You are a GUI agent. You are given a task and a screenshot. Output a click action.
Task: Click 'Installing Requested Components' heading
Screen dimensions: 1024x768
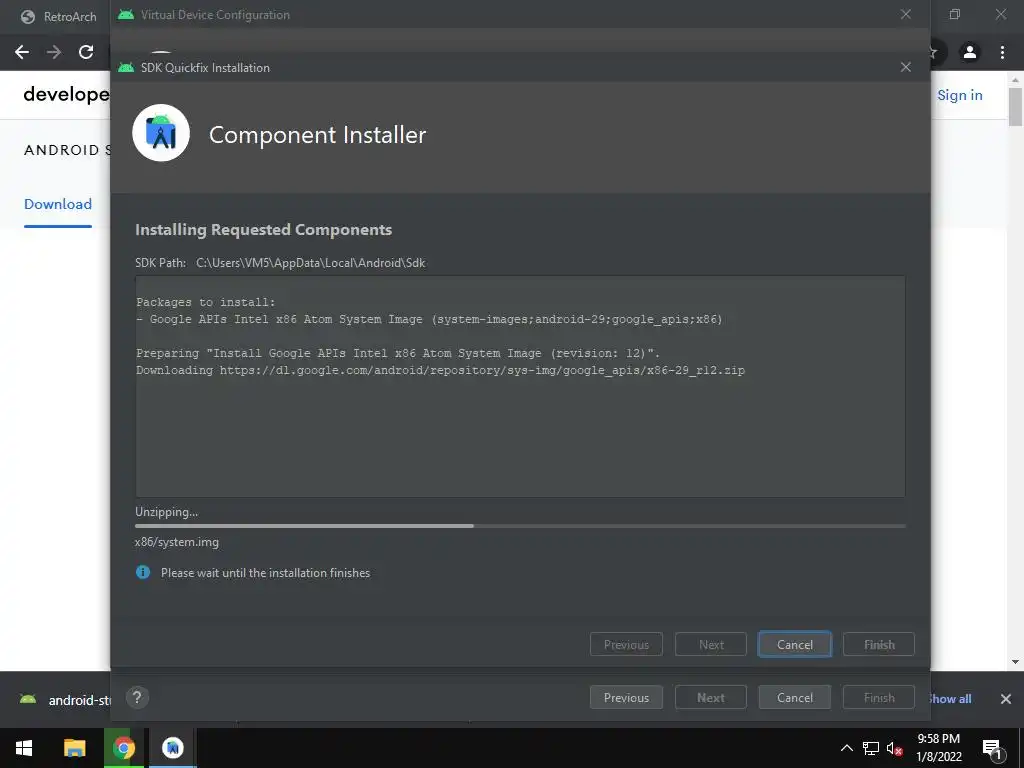coord(263,229)
